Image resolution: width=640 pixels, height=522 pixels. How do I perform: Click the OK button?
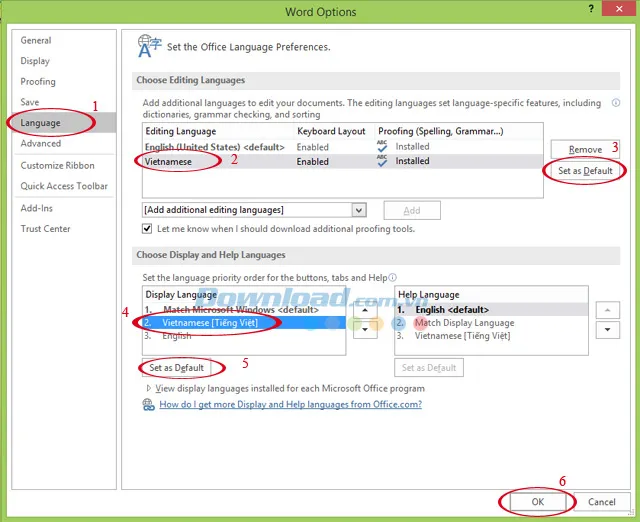[536, 501]
